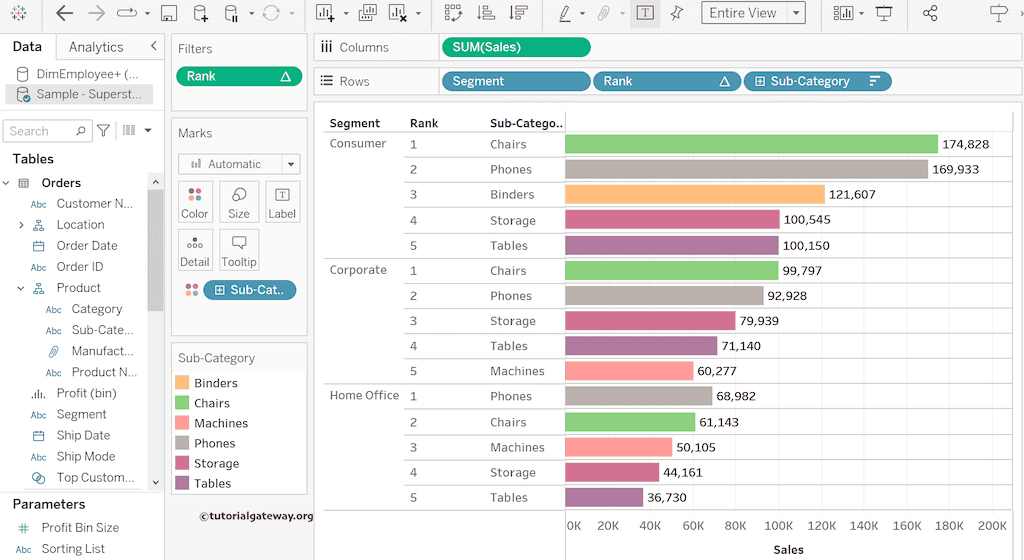Select the Data pane tab
Image resolution: width=1024 pixels, height=560 pixels.
(x=27, y=47)
